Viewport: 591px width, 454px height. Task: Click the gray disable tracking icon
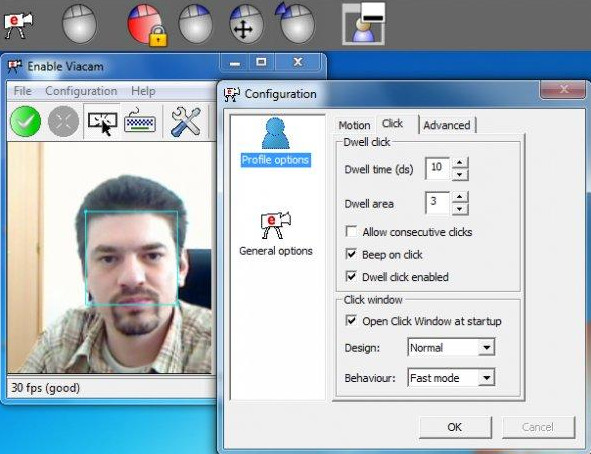(63, 121)
